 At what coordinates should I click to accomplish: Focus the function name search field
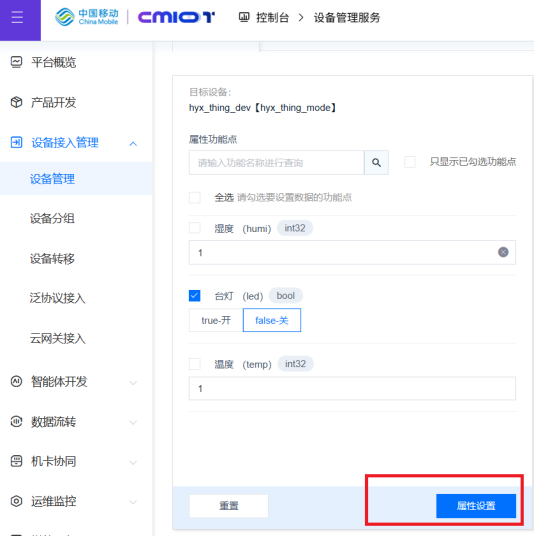click(x=276, y=163)
